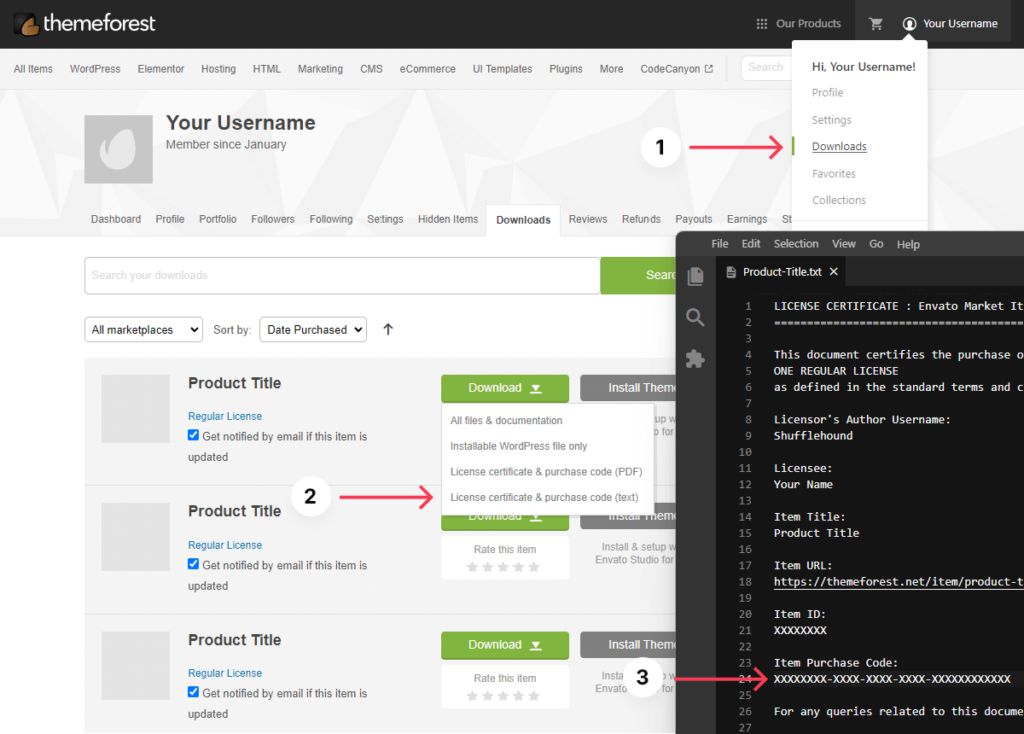Choose All files & documentation option

tap(506, 421)
